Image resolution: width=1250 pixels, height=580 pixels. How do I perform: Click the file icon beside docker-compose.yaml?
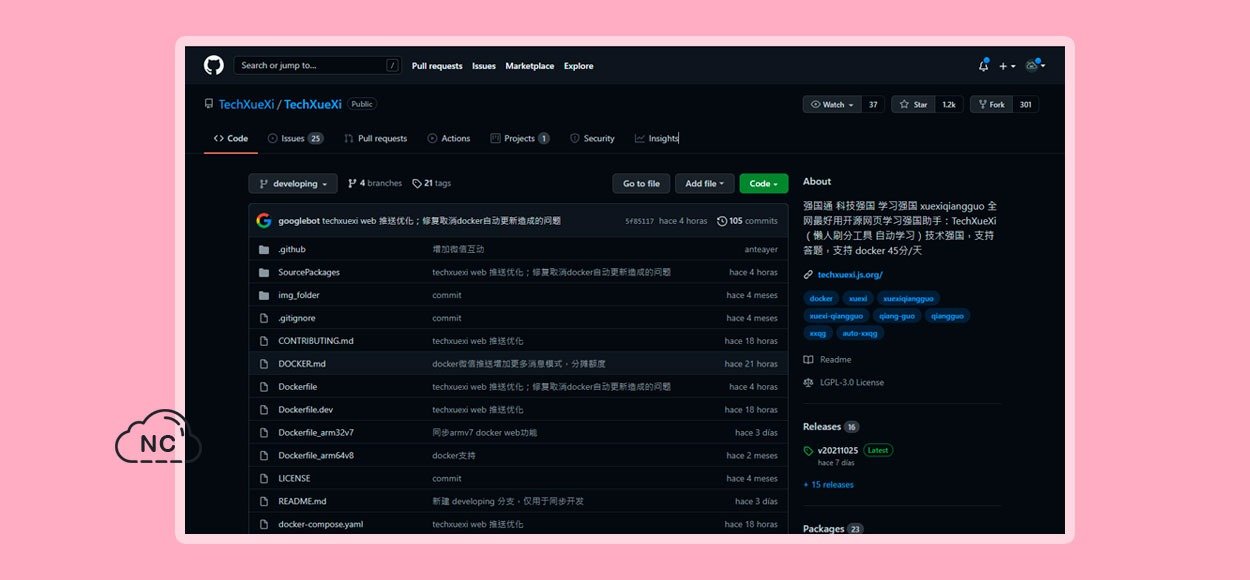(264, 524)
